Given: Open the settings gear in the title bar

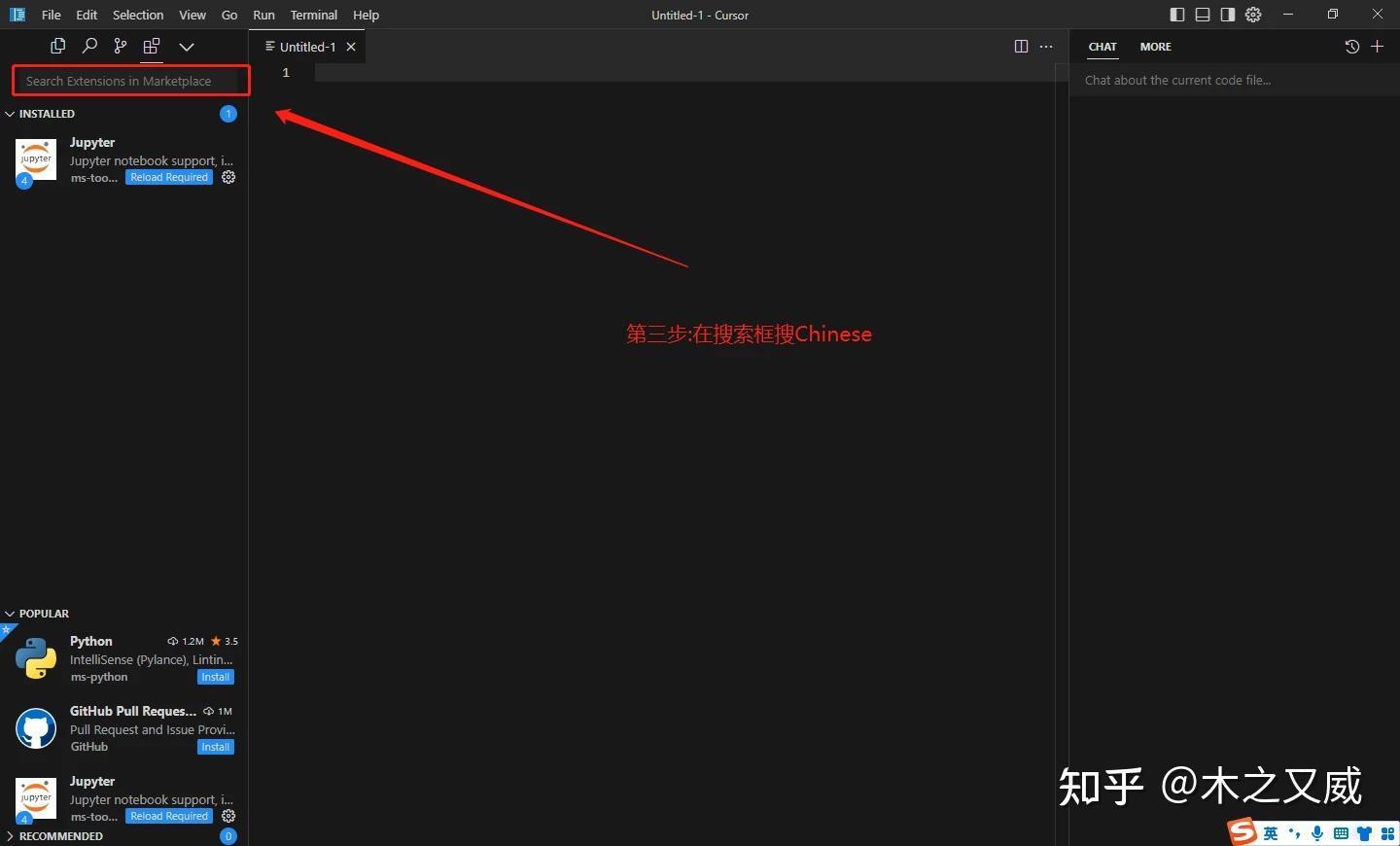Looking at the screenshot, I should (x=1253, y=15).
